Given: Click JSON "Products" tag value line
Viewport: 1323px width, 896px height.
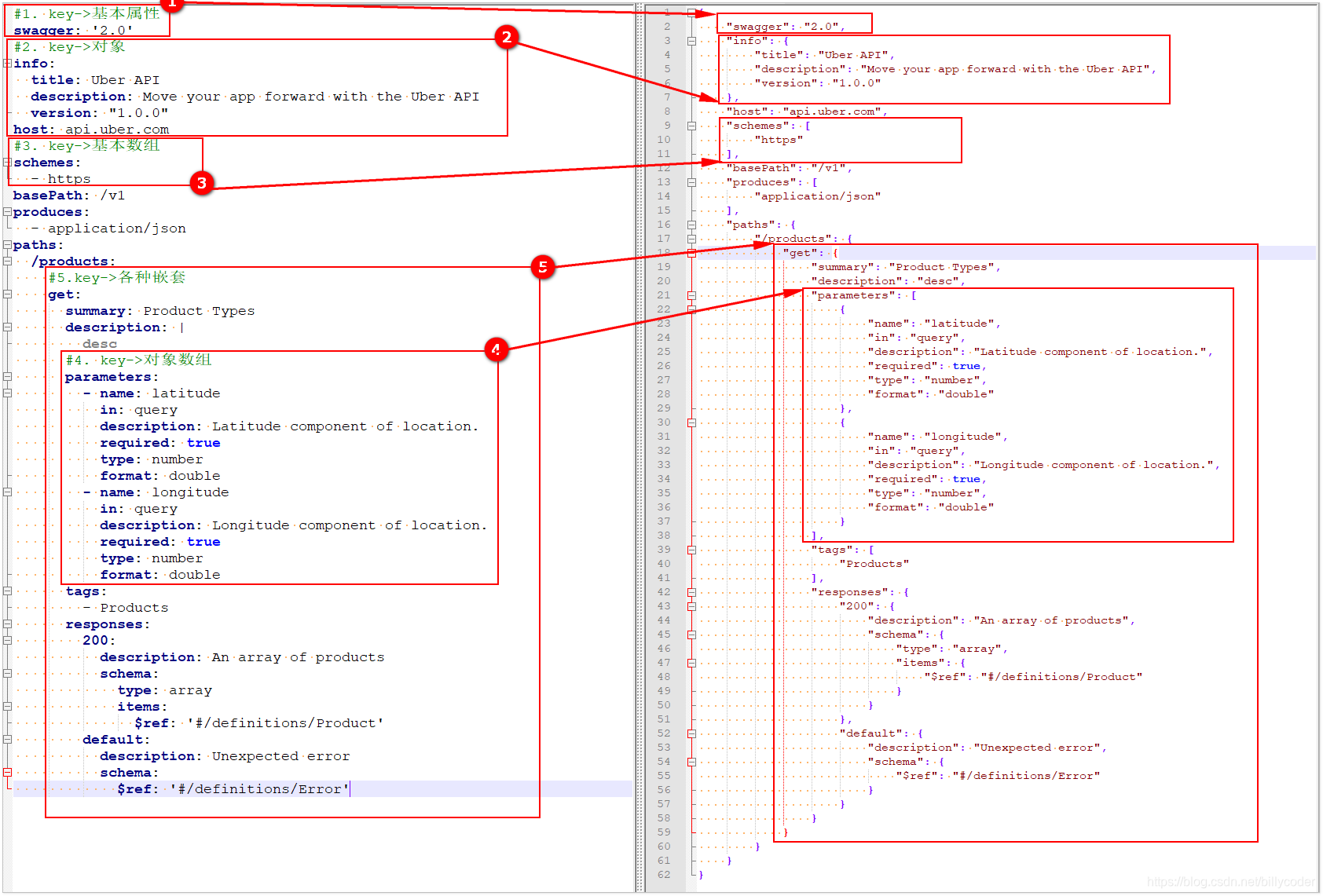Looking at the screenshot, I should [x=874, y=564].
